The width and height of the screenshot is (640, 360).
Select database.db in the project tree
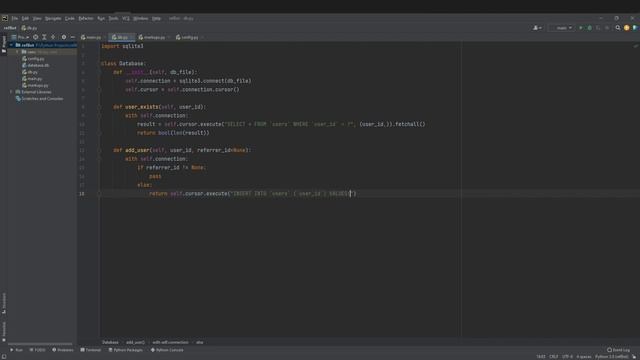tap(36, 65)
